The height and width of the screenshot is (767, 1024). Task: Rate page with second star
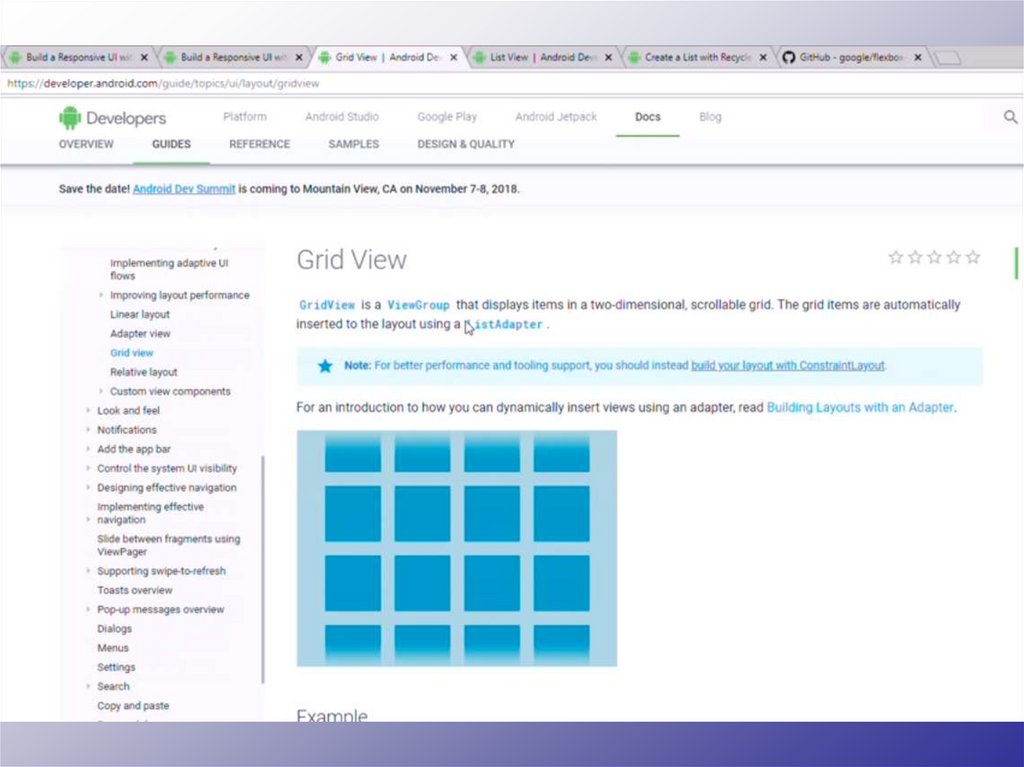(x=915, y=257)
